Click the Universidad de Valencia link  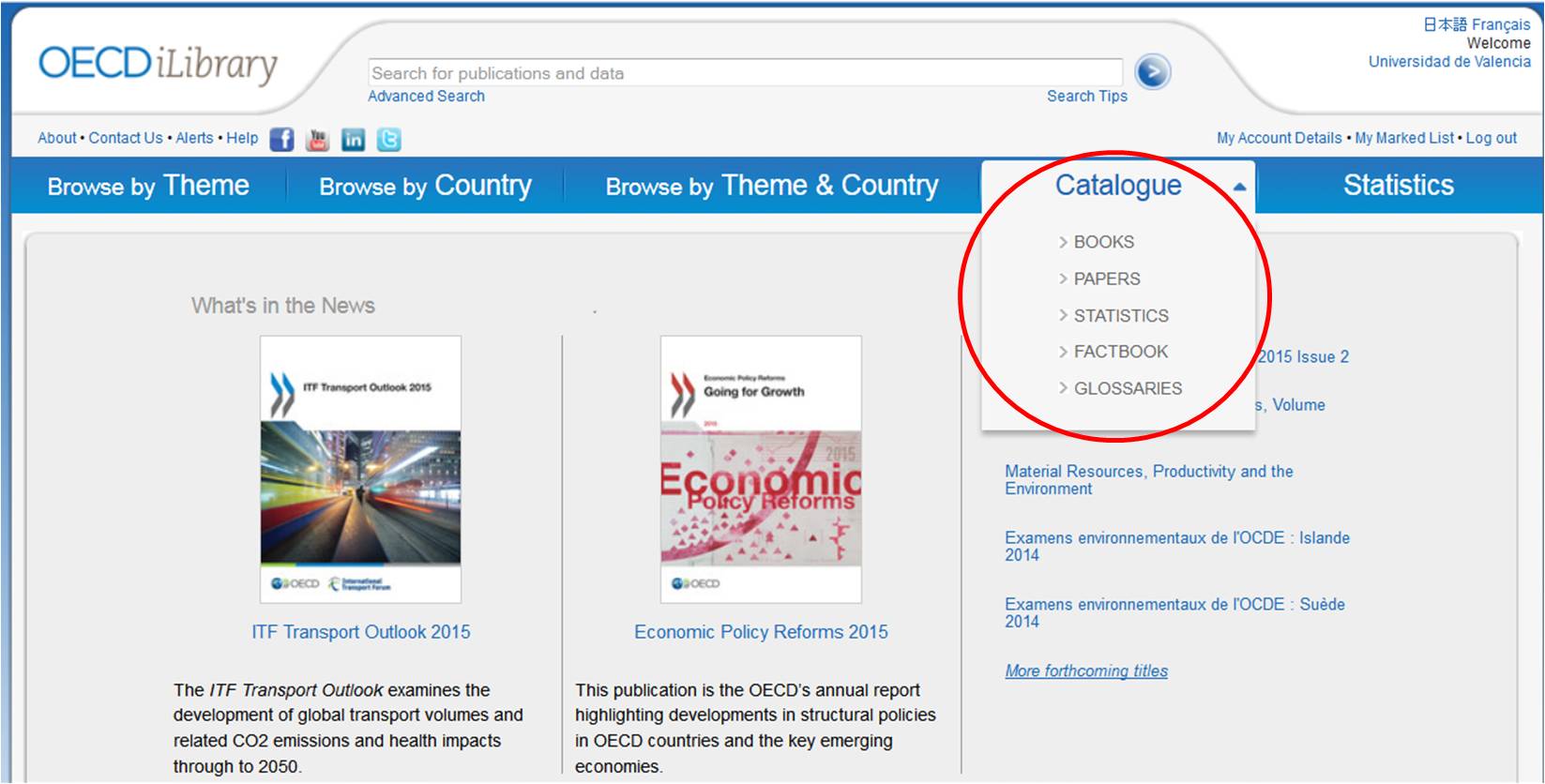[x=1449, y=62]
